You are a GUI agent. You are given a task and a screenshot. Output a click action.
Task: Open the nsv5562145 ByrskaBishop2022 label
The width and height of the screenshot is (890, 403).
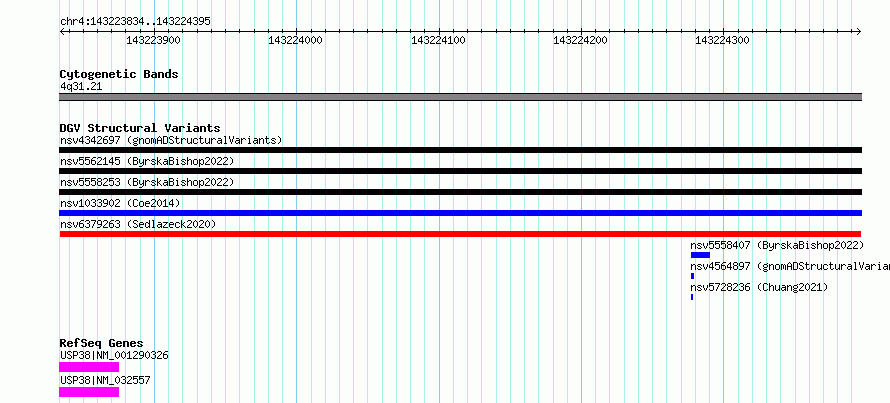click(x=146, y=161)
